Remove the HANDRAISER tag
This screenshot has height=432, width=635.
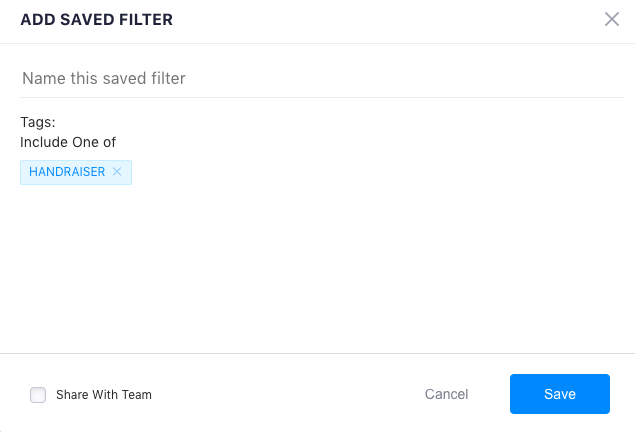117,172
